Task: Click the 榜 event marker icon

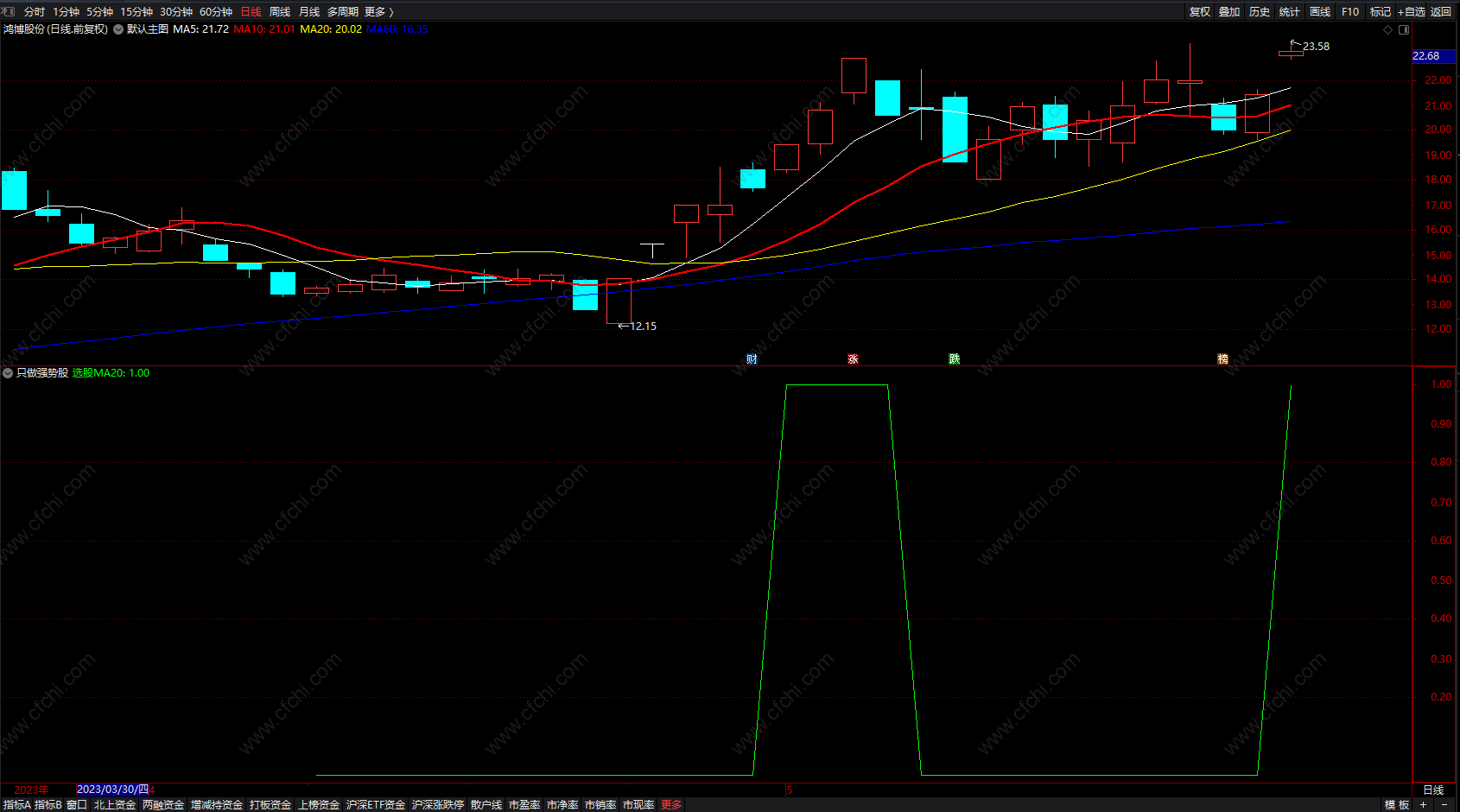Action: (x=1222, y=359)
